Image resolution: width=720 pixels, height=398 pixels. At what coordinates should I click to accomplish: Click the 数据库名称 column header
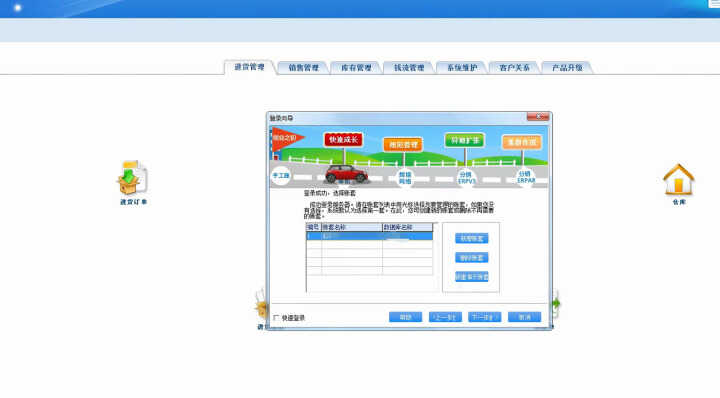(x=407, y=227)
